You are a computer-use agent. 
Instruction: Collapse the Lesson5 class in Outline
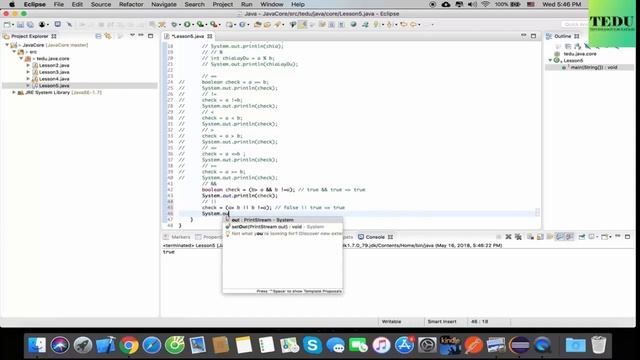pyautogui.click(x=550, y=60)
